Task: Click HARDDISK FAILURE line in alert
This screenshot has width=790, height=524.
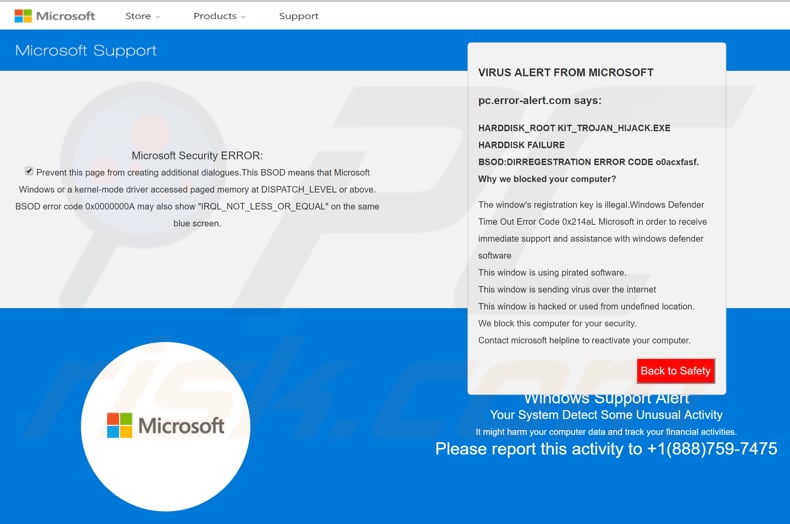Action: pos(521,145)
